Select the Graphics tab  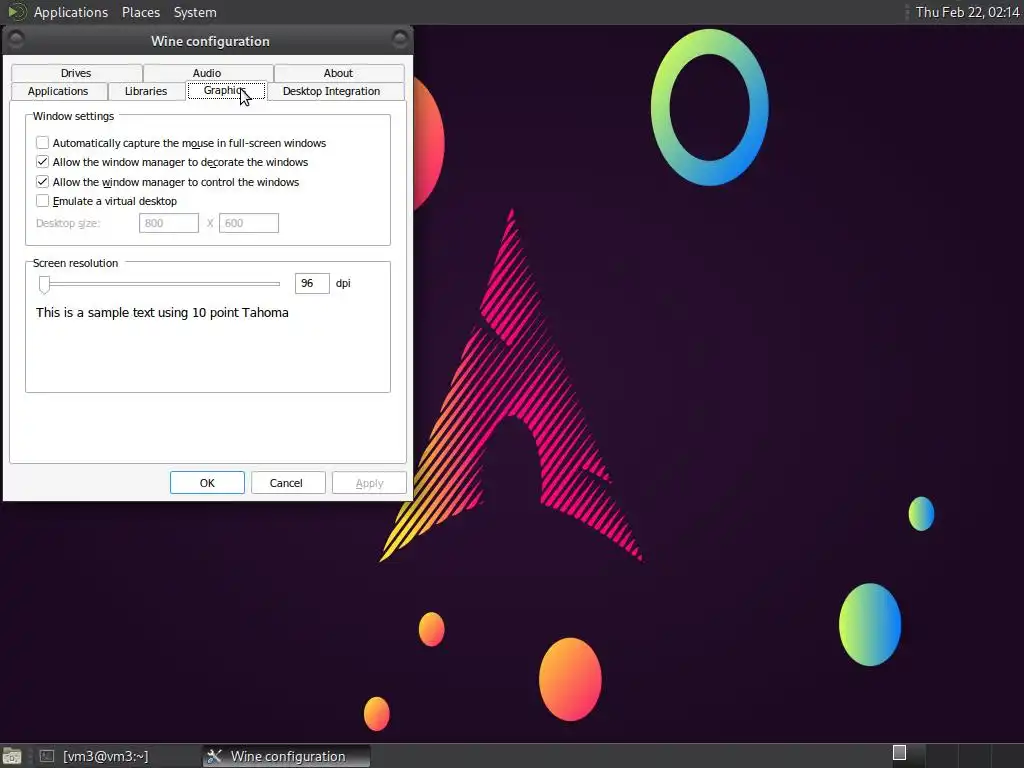tap(227, 91)
